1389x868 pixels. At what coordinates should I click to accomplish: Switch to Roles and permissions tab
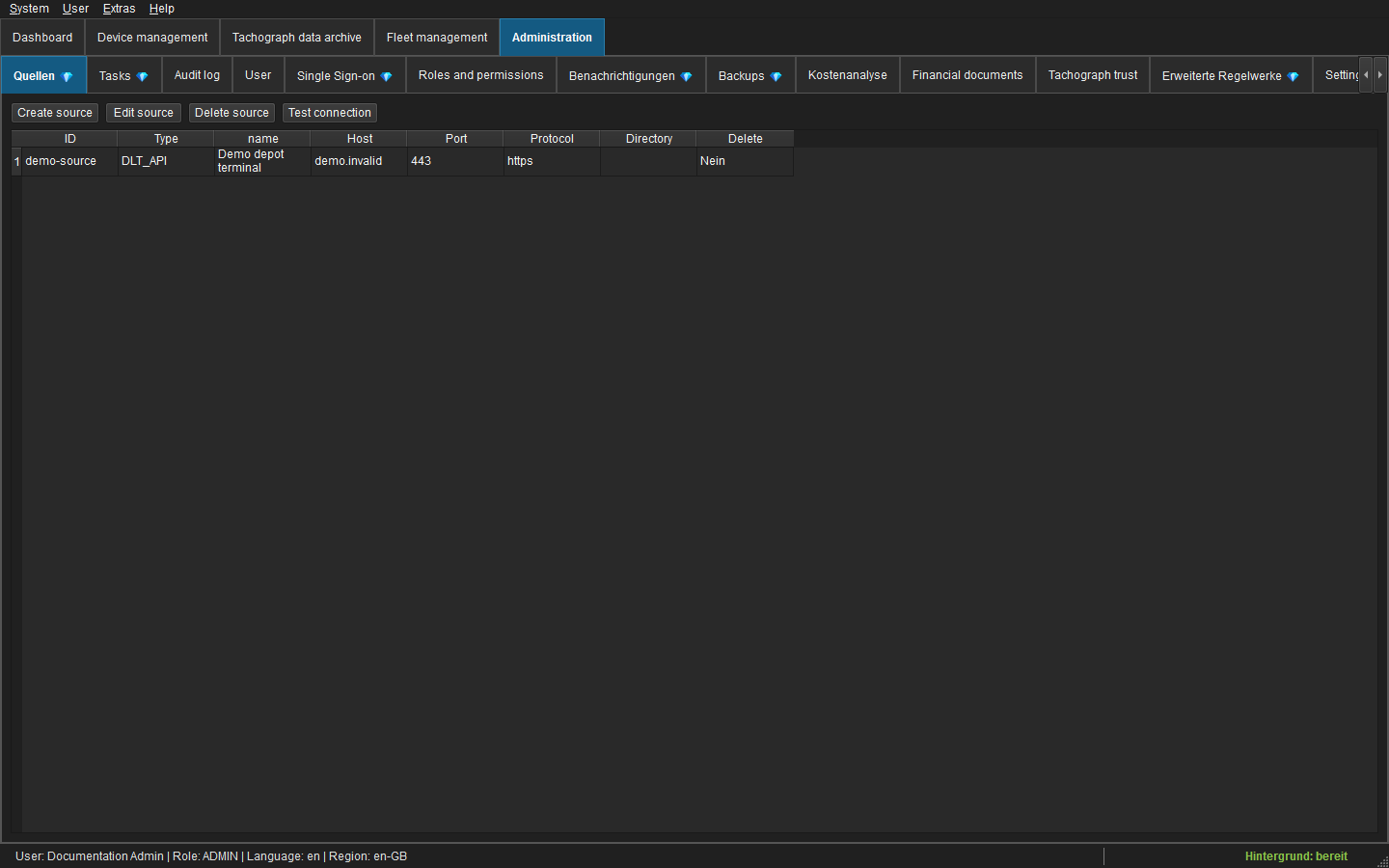481,75
